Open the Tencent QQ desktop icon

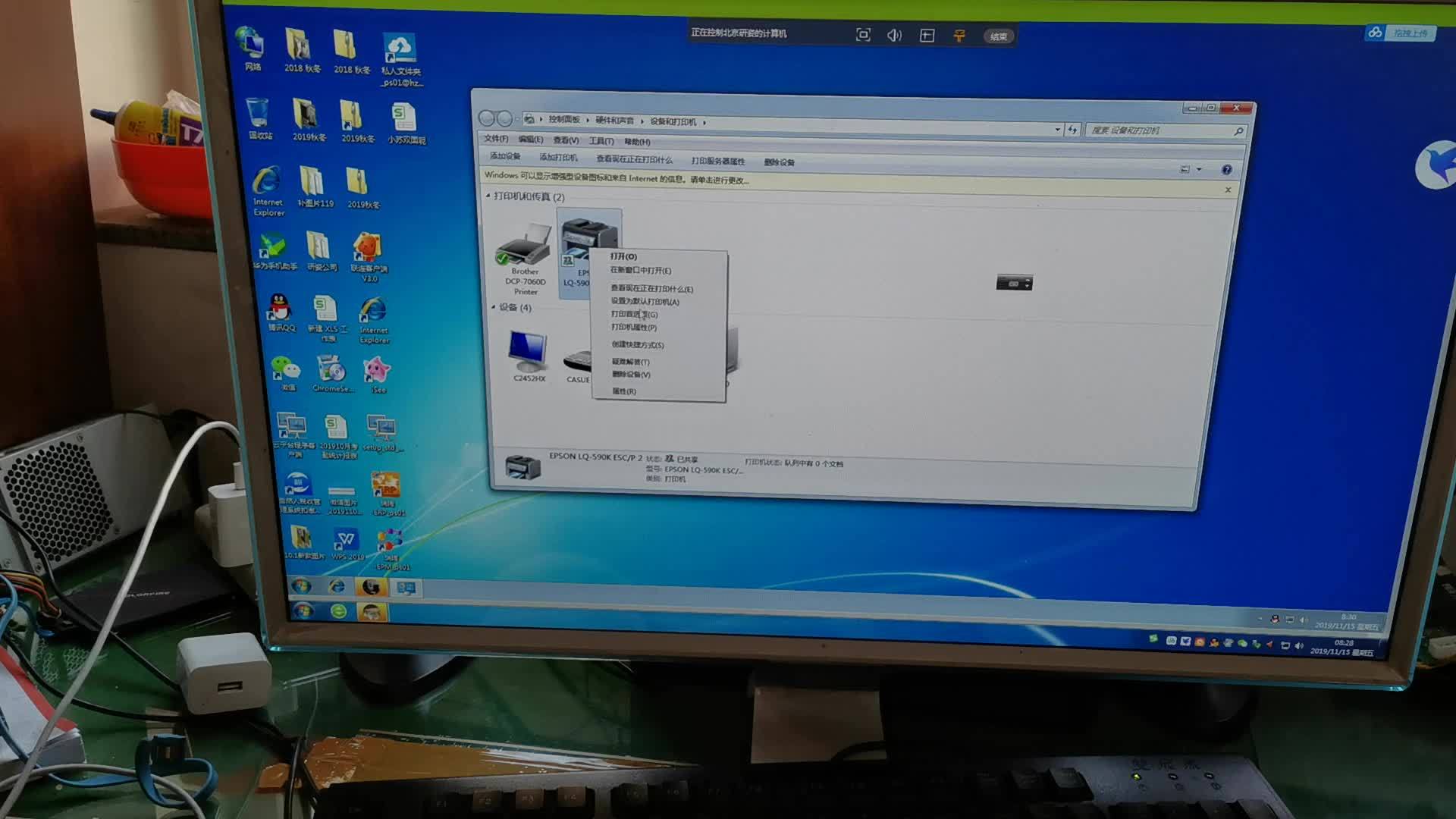pos(280,309)
